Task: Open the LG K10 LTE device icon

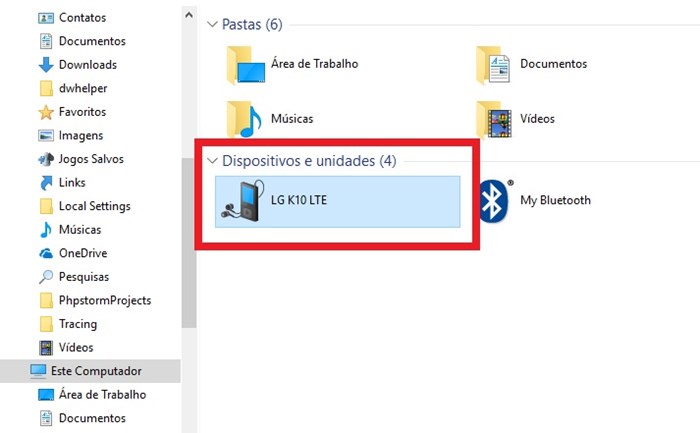Action: (x=241, y=200)
